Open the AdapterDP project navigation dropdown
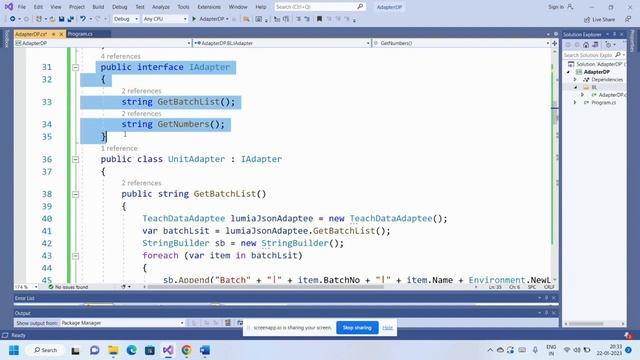 click(103, 43)
